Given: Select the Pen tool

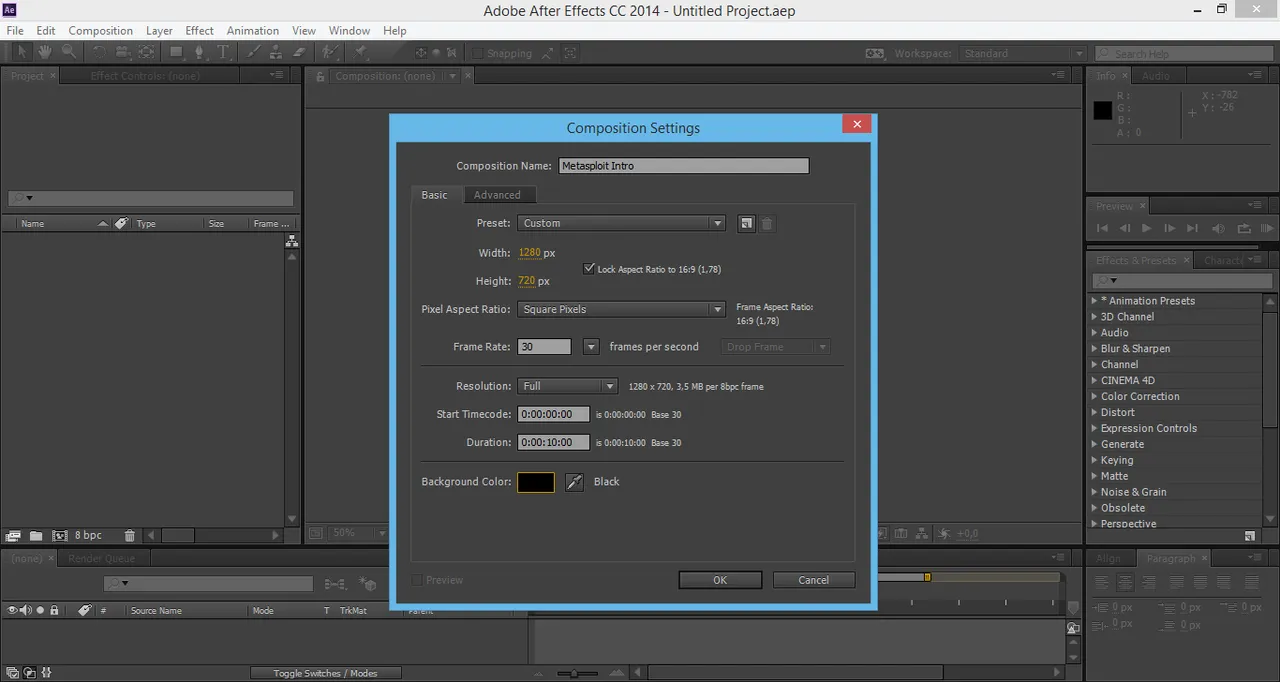Looking at the screenshot, I should [201, 52].
